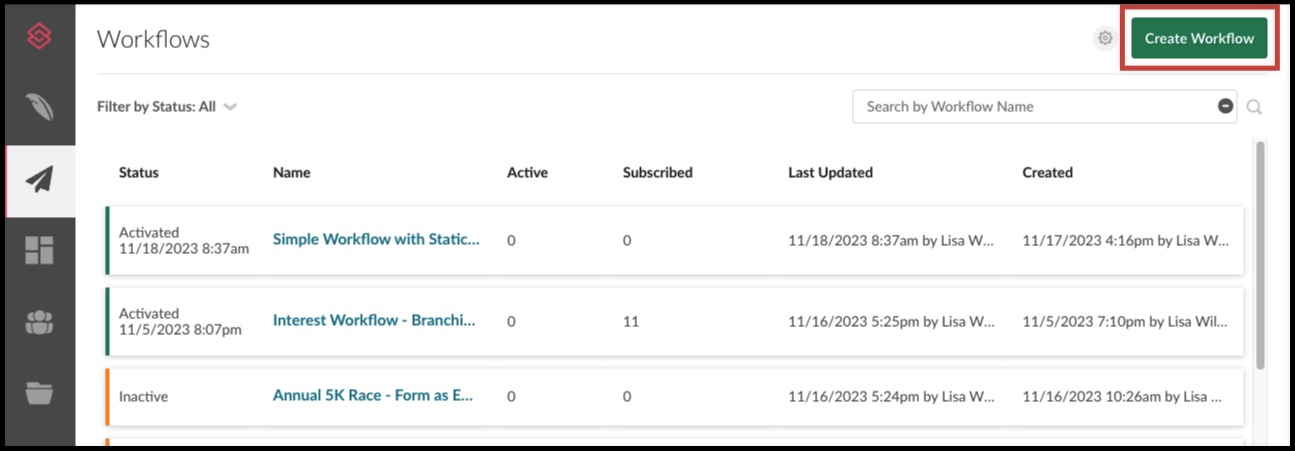Click '11/17/2023 4:16pm by Lisa W...' created cell

(1126, 241)
